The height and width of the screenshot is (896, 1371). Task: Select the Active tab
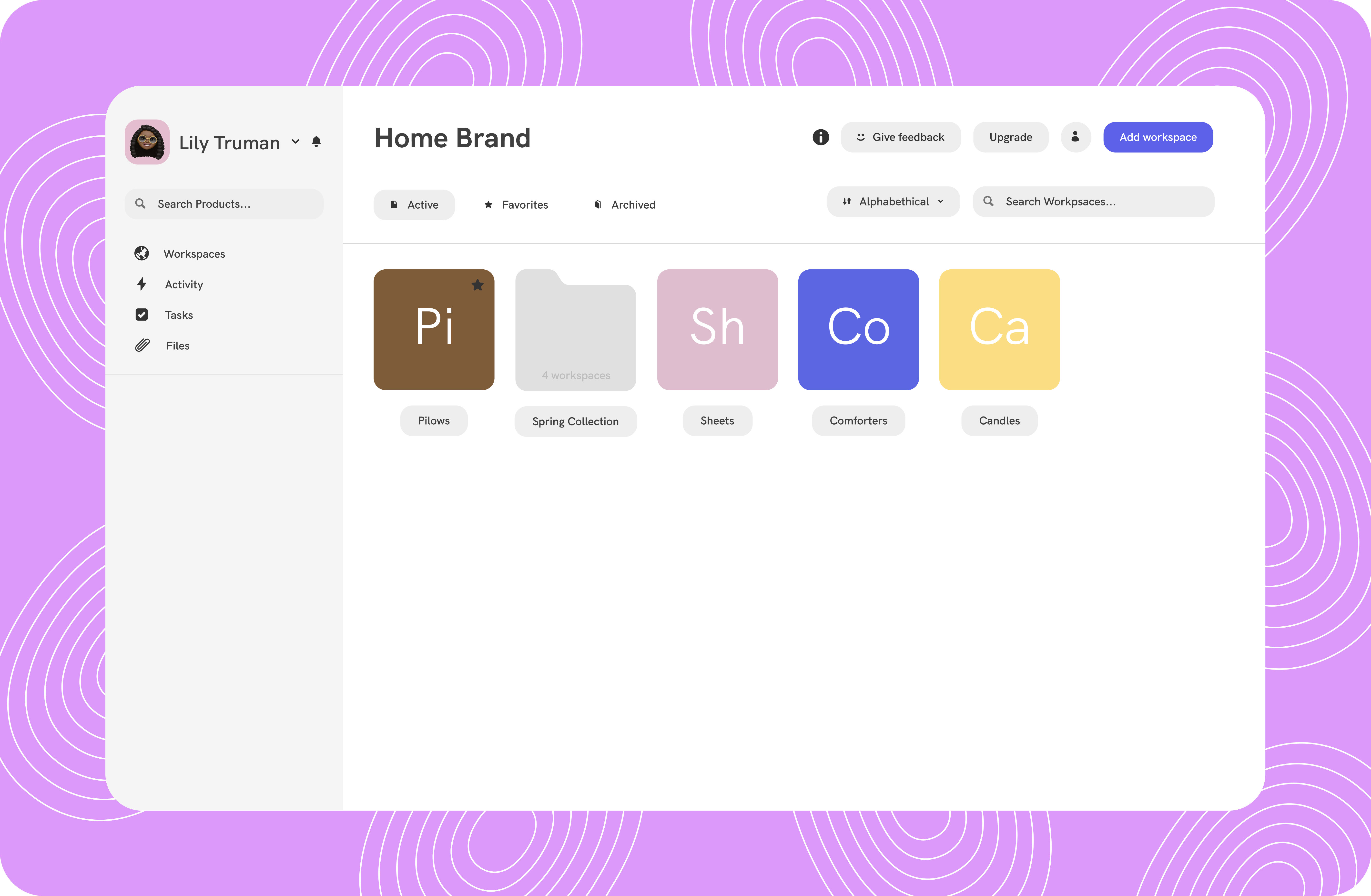tap(414, 204)
